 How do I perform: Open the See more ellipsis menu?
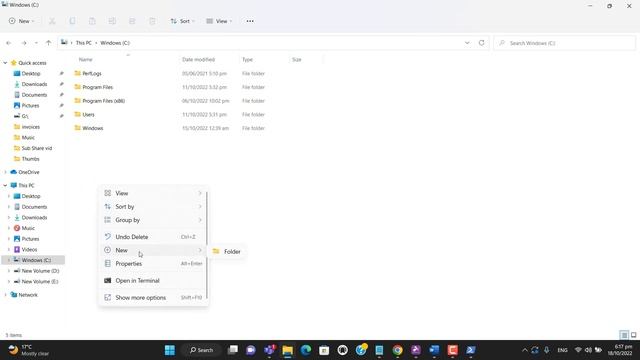click(x=250, y=21)
